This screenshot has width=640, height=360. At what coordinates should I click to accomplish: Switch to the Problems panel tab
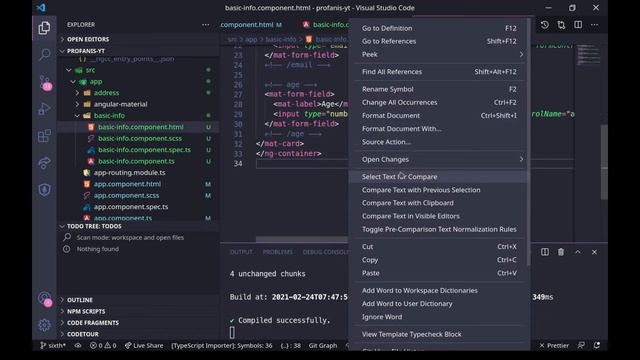coord(277,252)
